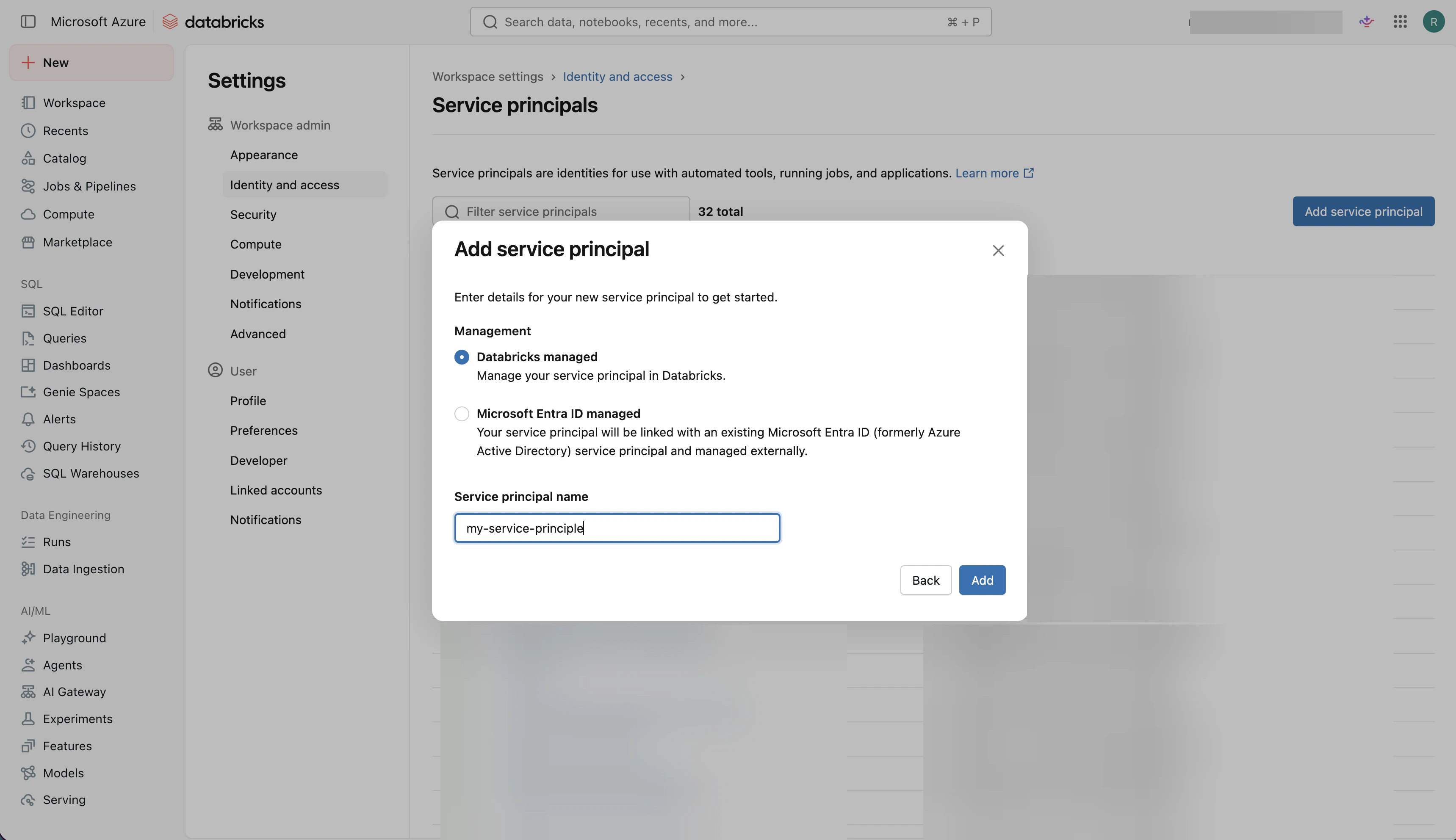This screenshot has height=840, width=1456.
Task: Close the Add service principal dialog
Action: coord(998,250)
